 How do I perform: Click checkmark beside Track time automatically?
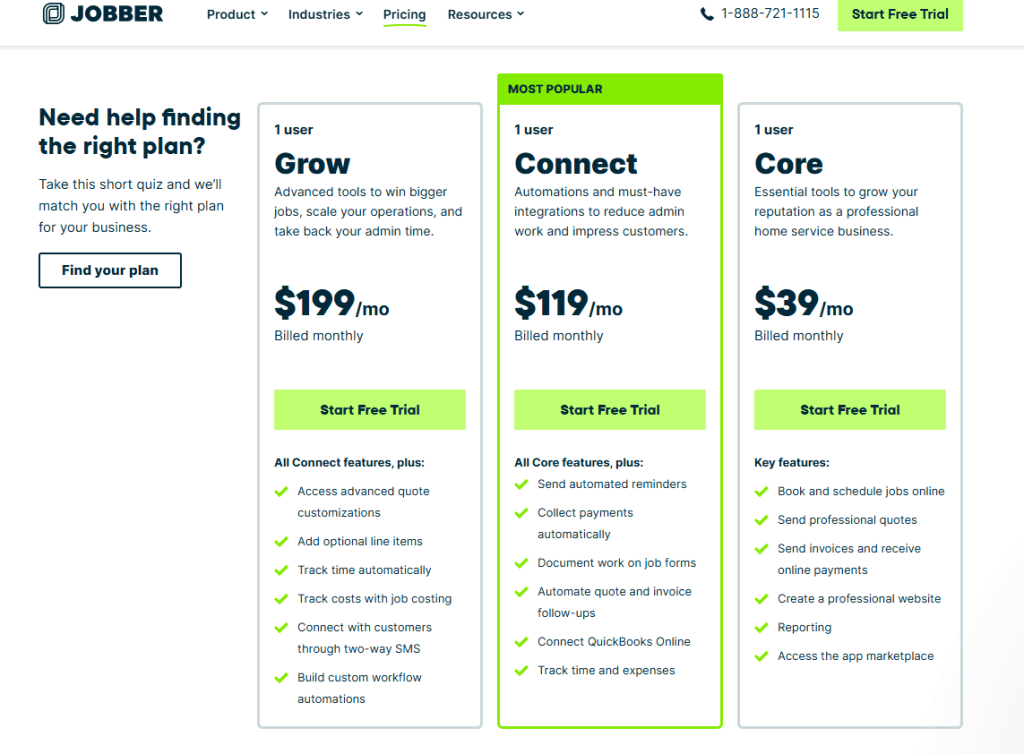click(x=281, y=570)
